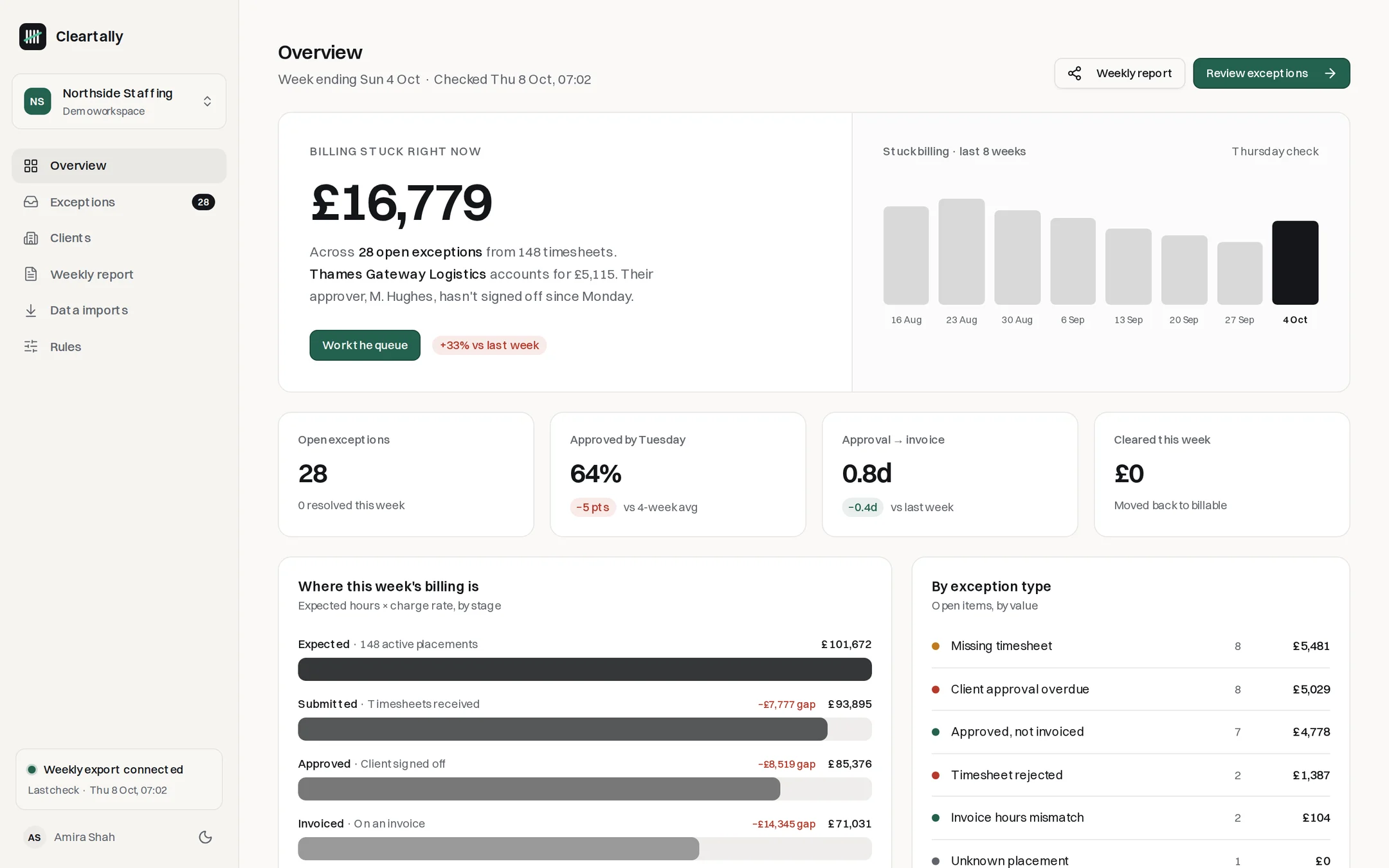This screenshot has width=1389, height=868.
Task: Open the Northside Staffing workspace switcher
Action: tap(119, 102)
